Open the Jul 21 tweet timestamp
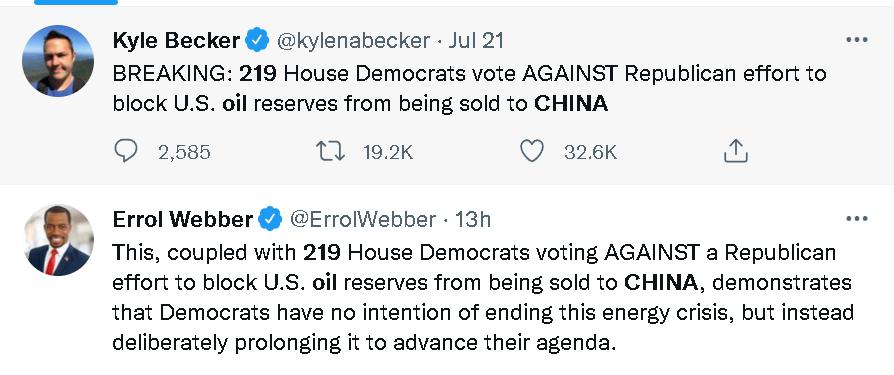This screenshot has height=375, width=894. pos(476,40)
